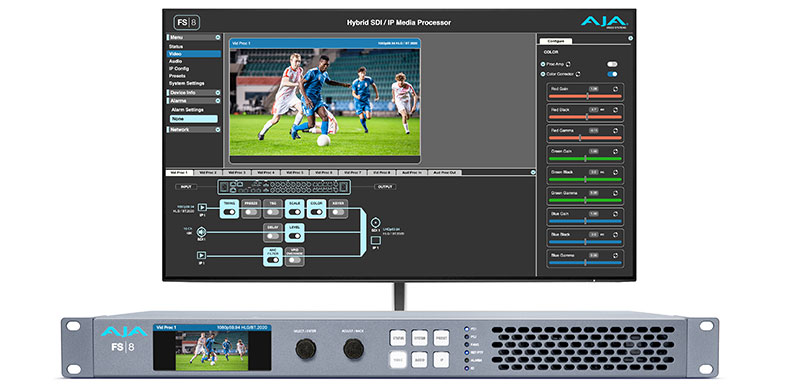Select the Configure tab
This screenshot has width=800, height=387.
(556, 41)
